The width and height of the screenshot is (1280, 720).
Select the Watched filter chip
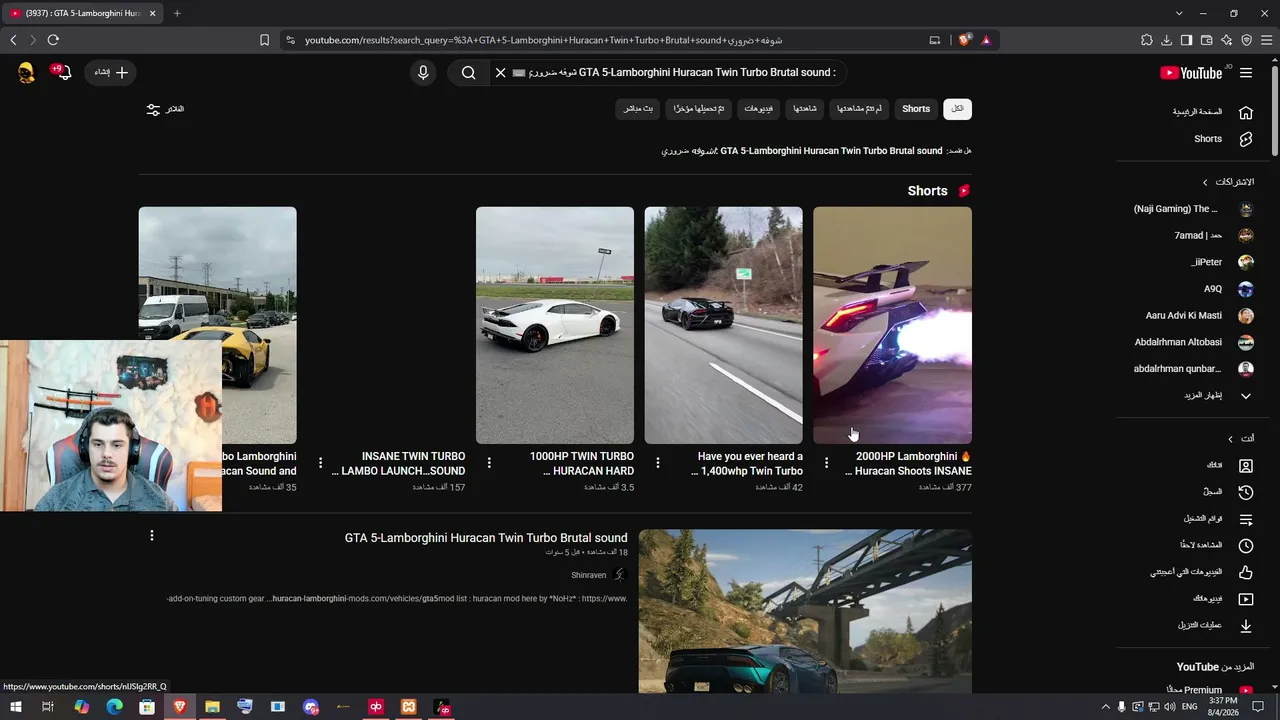coord(805,109)
